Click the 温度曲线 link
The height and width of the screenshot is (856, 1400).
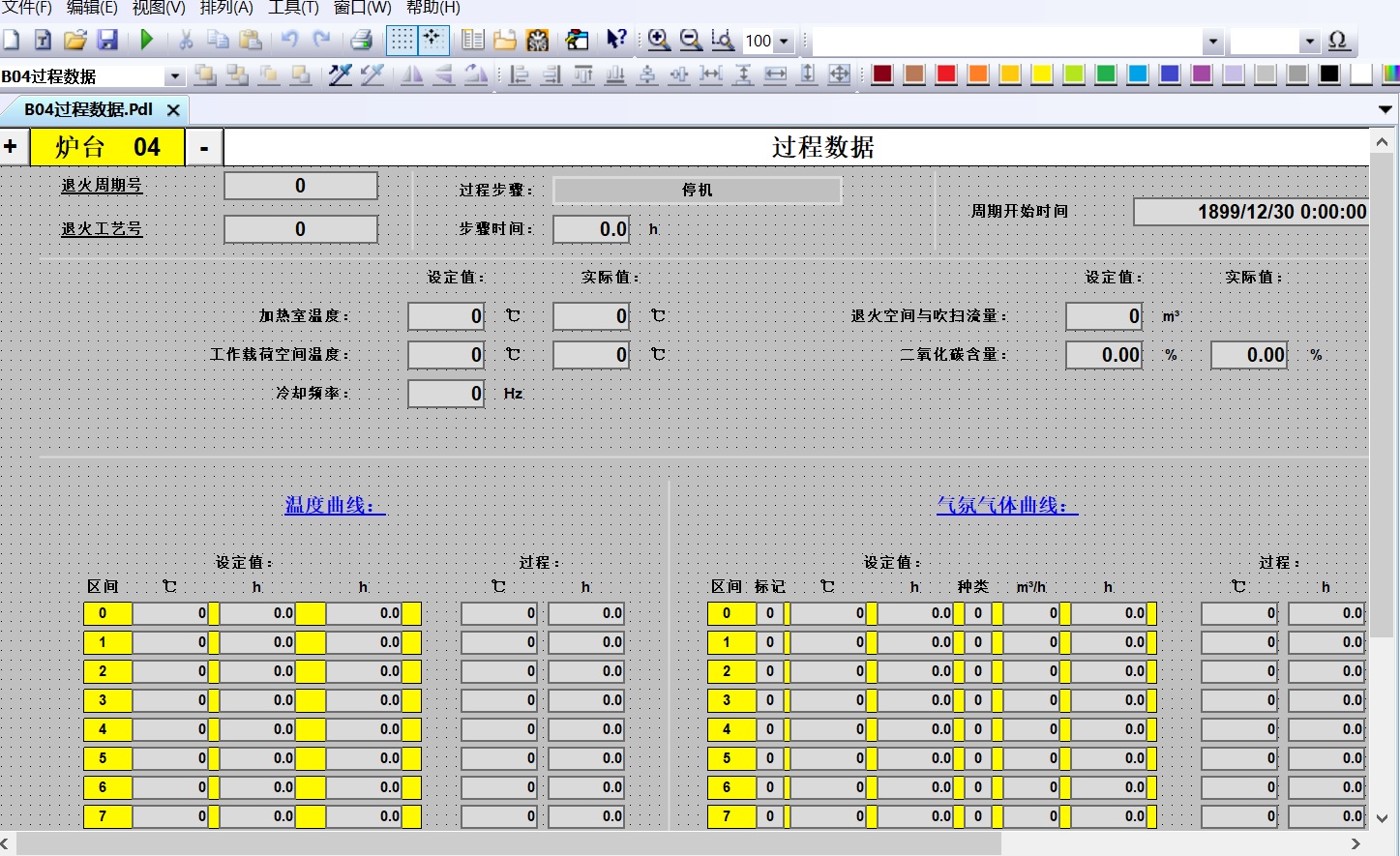(x=335, y=505)
